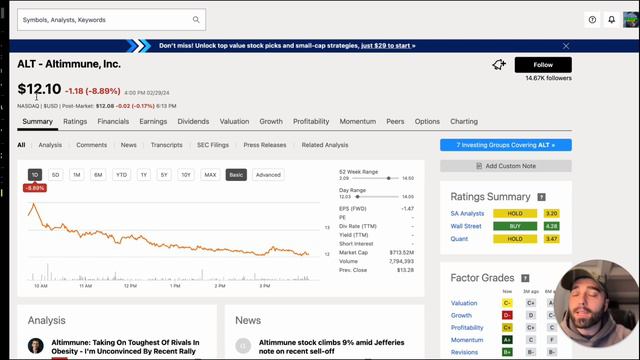Go to the Valuation tab
The height and width of the screenshot is (360, 640).
pyautogui.click(x=234, y=122)
